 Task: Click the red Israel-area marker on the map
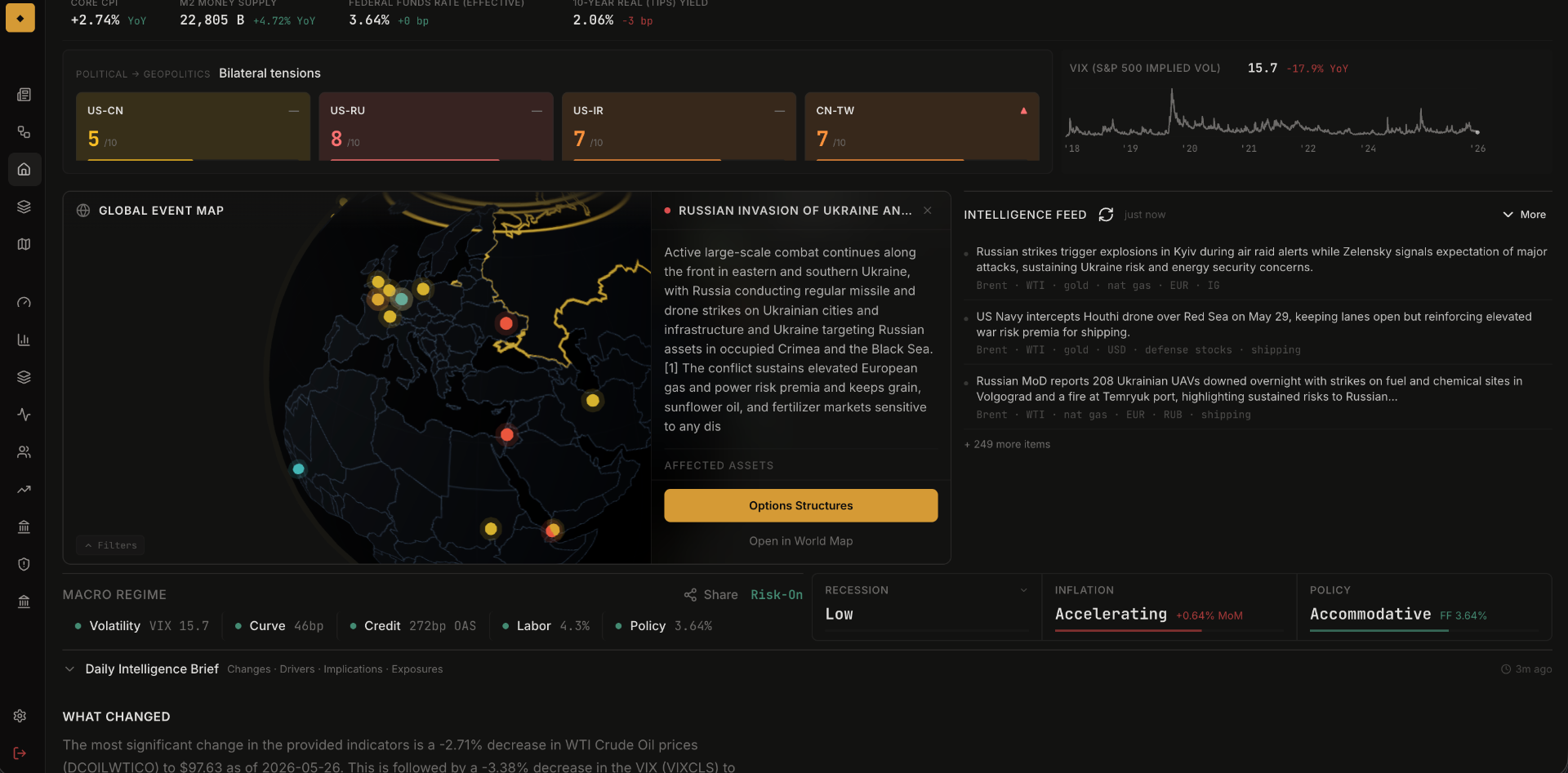(x=507, y=435)
